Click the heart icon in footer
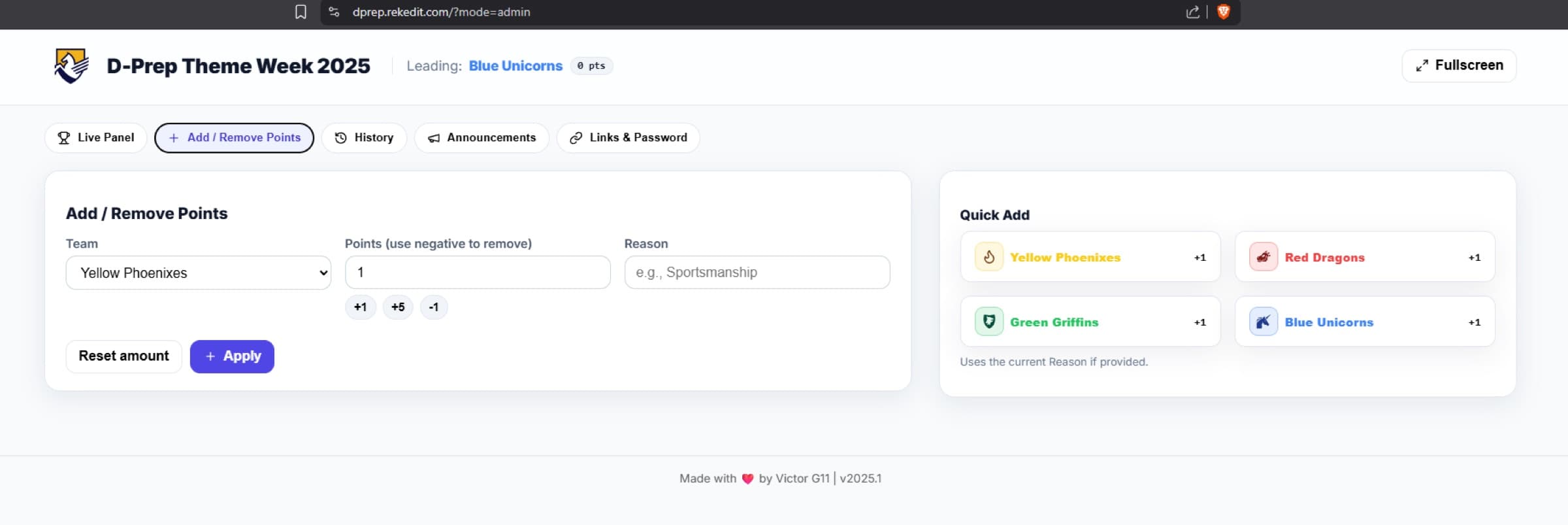Screen dimensions: 1568x525 pyautogui.click(x=747, y=479)
